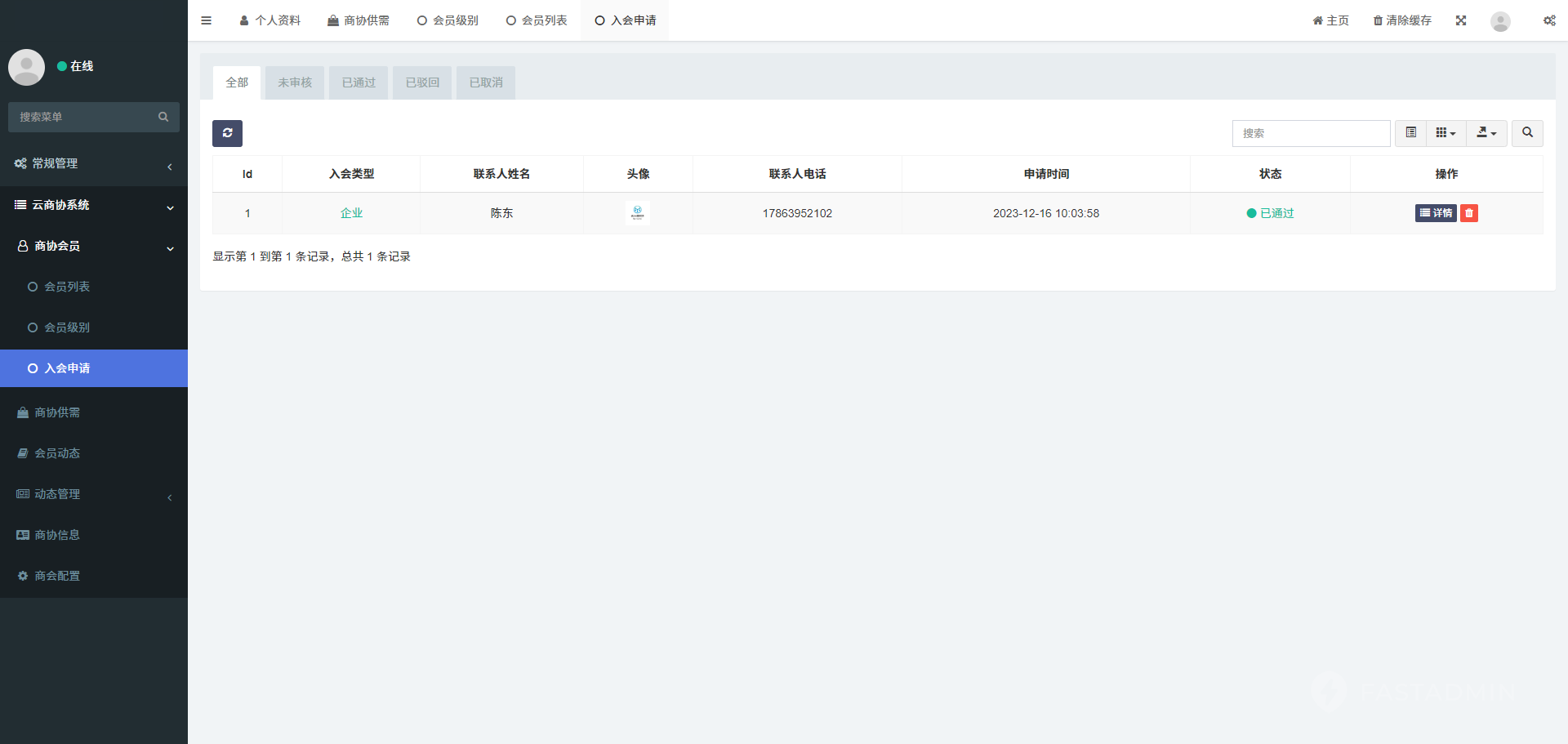Open 会员级别 in the sidebar

coord(94,327)
